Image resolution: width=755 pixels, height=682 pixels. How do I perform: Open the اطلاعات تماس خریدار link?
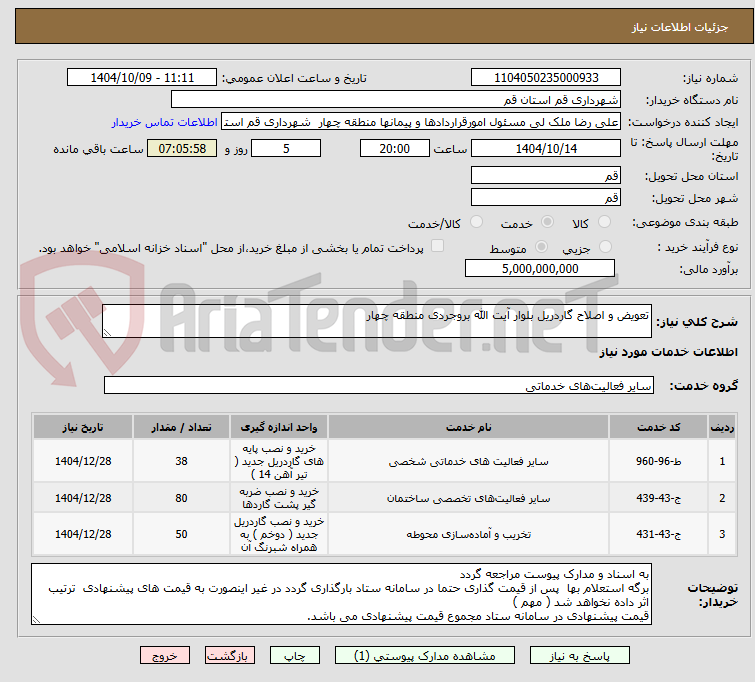click(165, 122)
